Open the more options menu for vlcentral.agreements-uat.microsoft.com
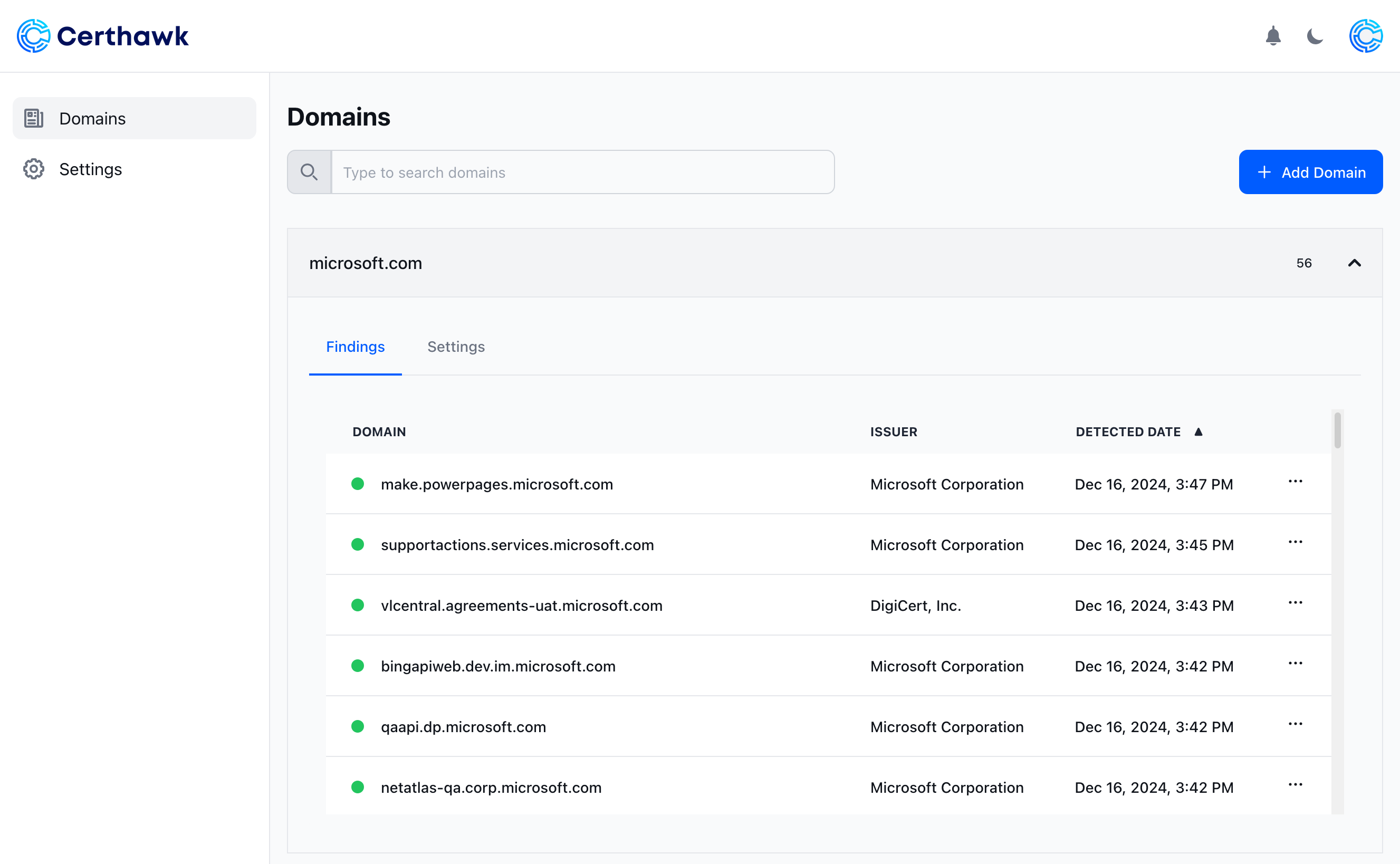 tap(1295, 602)
